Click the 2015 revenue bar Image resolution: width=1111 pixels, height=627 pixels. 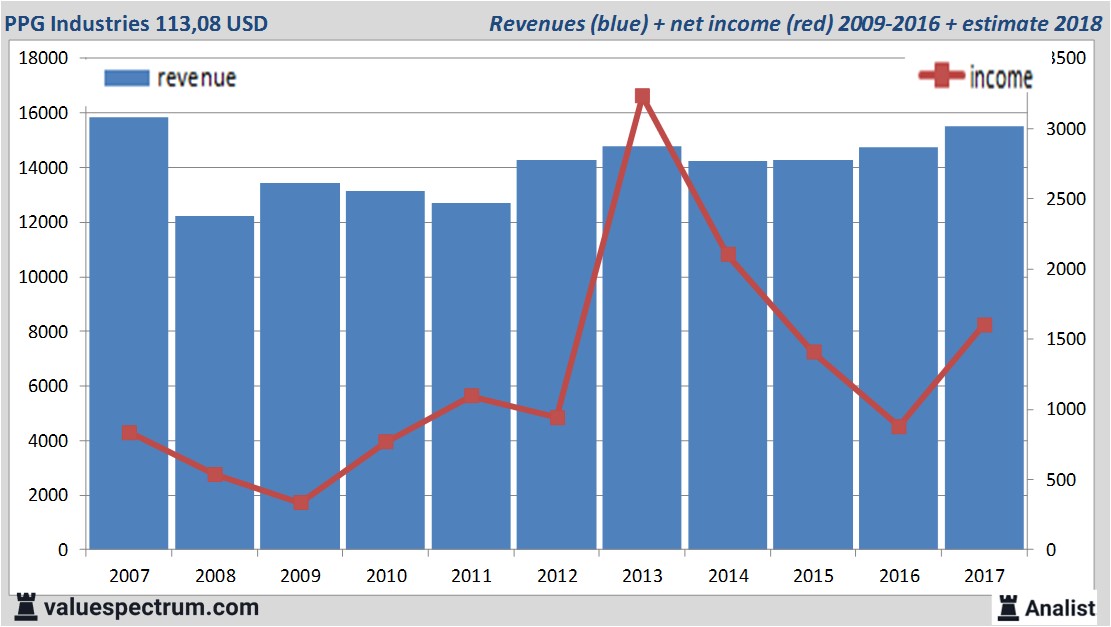(x=813, y=354)
